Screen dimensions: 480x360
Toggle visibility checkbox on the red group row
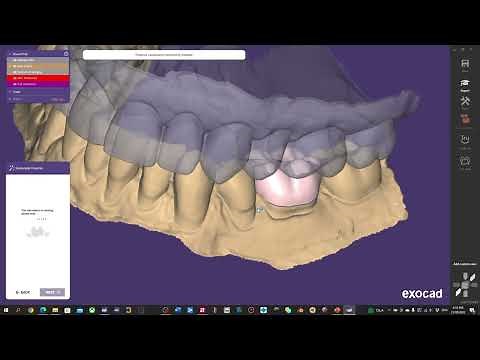(x=15, y=78)
